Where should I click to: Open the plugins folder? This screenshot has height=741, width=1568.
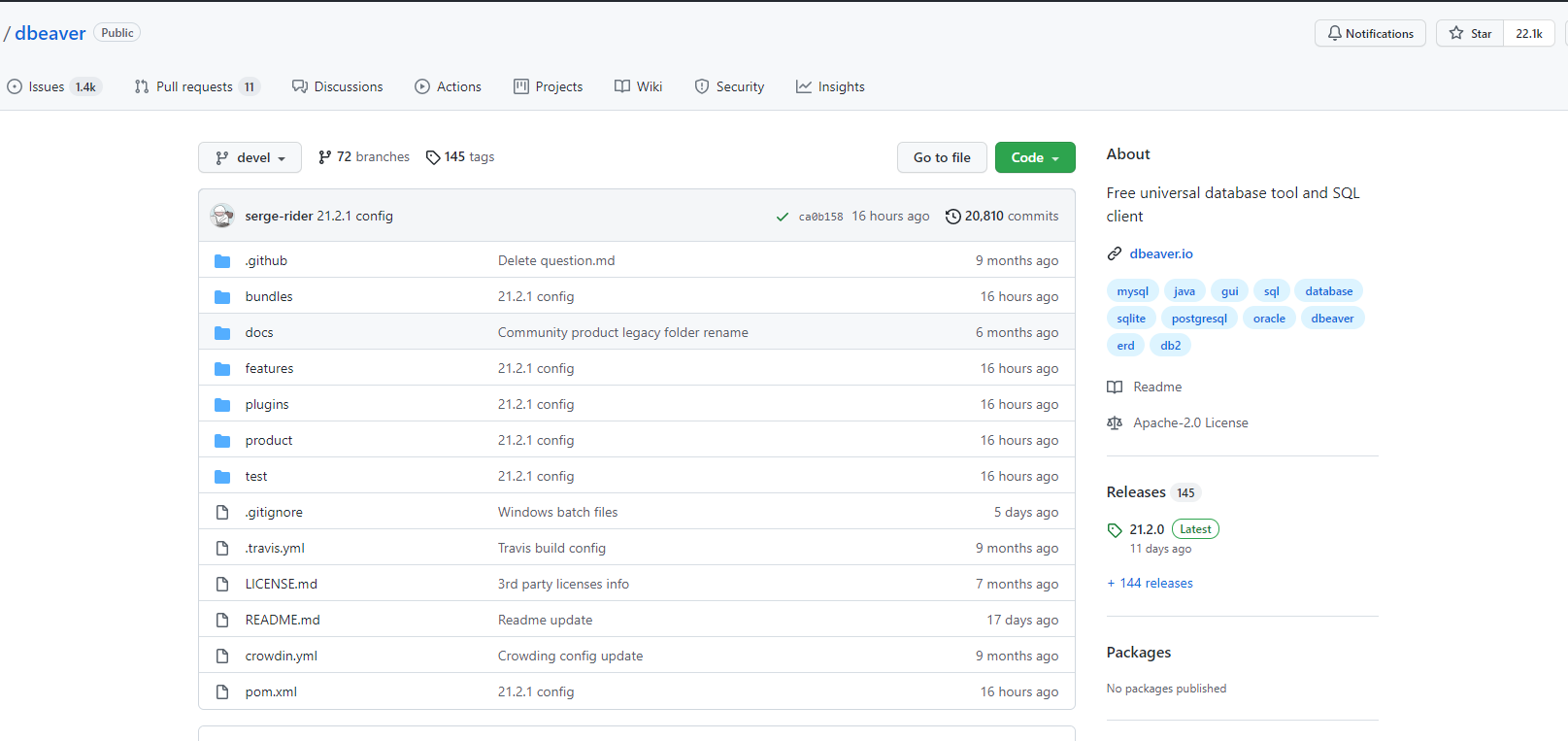[x=267, y=405]
